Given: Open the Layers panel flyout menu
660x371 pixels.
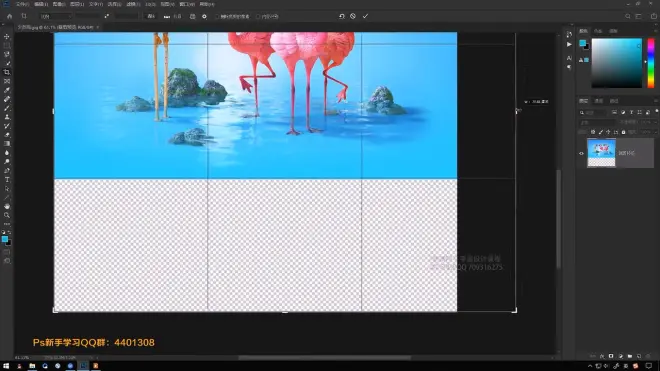Looking at the screenshot, I should 656,101.
